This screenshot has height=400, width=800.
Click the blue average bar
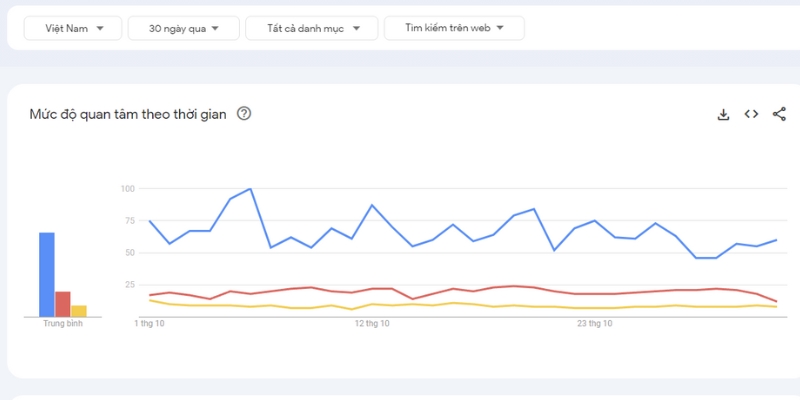tap(47, 274)
